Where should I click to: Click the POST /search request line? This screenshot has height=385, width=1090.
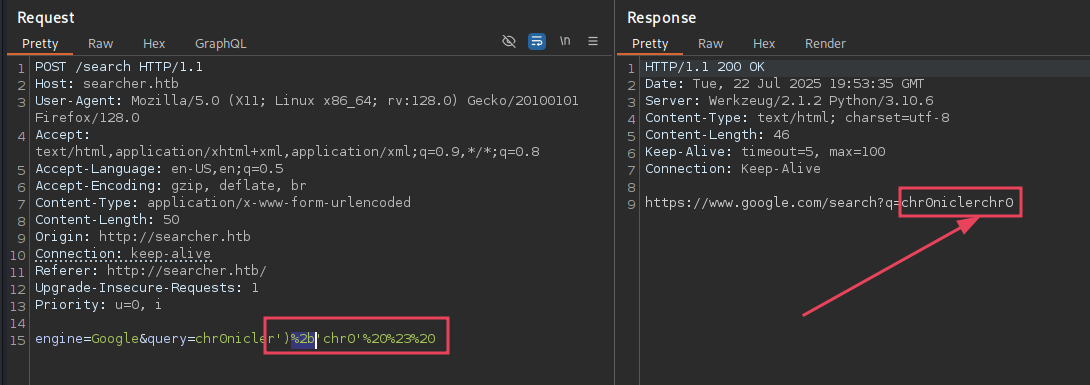tap(119, 67)
